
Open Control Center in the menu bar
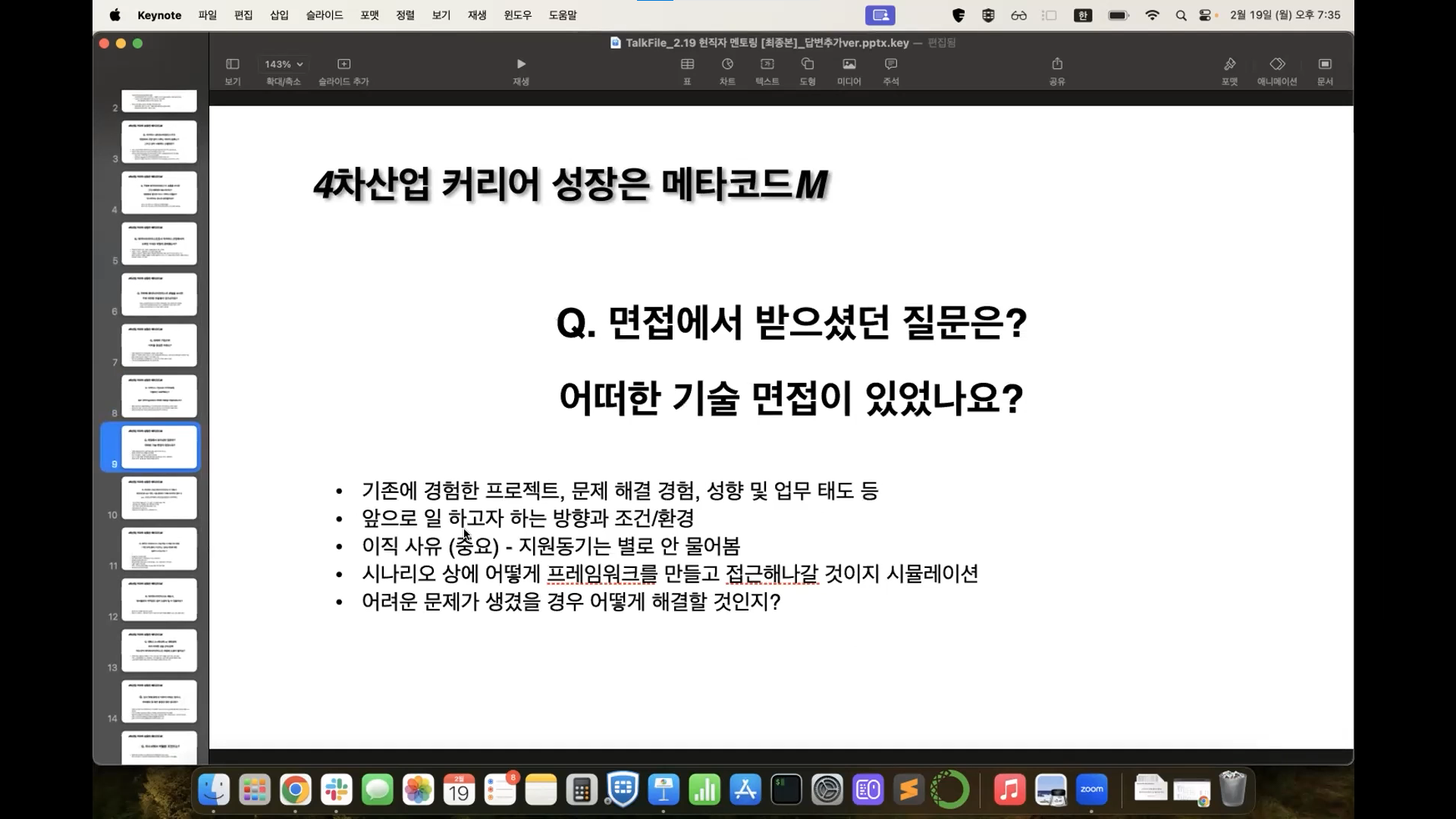(1204, 15)
